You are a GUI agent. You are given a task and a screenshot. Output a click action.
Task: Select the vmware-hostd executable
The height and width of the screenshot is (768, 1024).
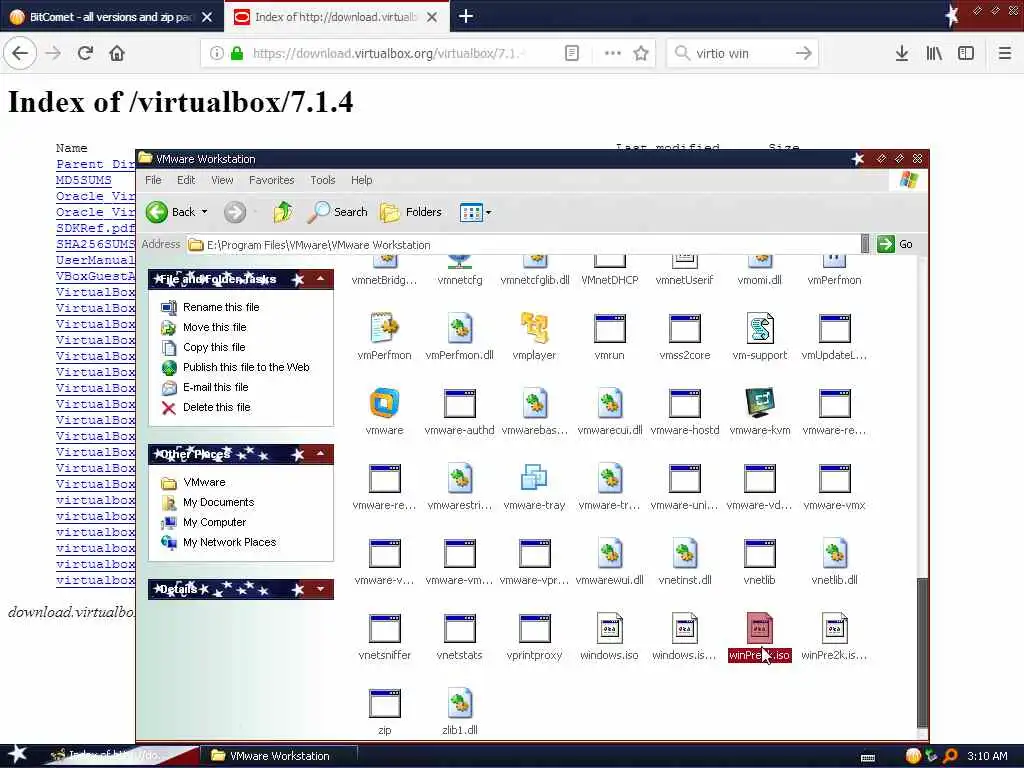point(684,403)
